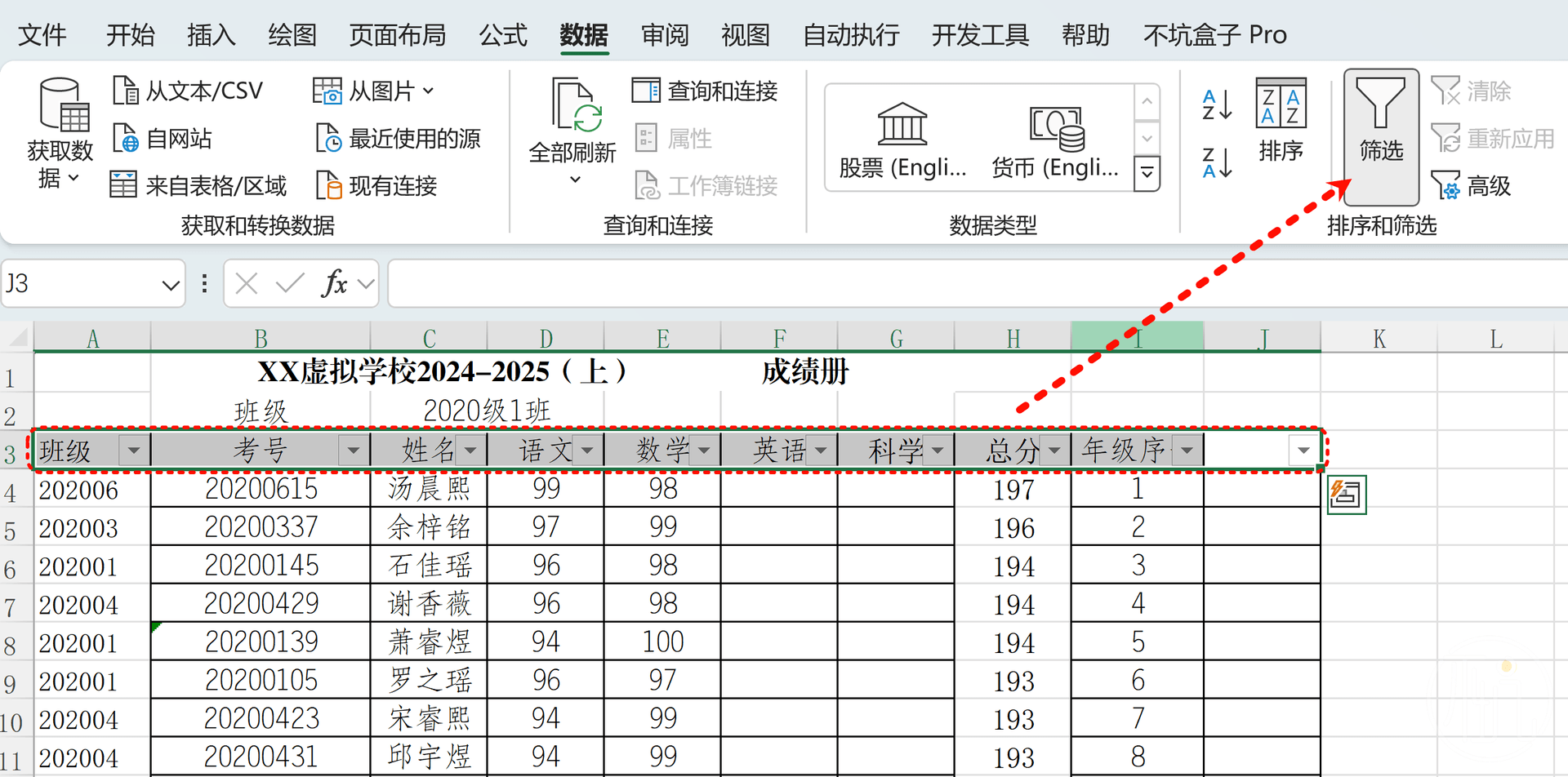The width and height of the screenshot is (1568, 777).
Task: Click the Quick Analysis icon beside the table
Action: (x=1346, y=495)
